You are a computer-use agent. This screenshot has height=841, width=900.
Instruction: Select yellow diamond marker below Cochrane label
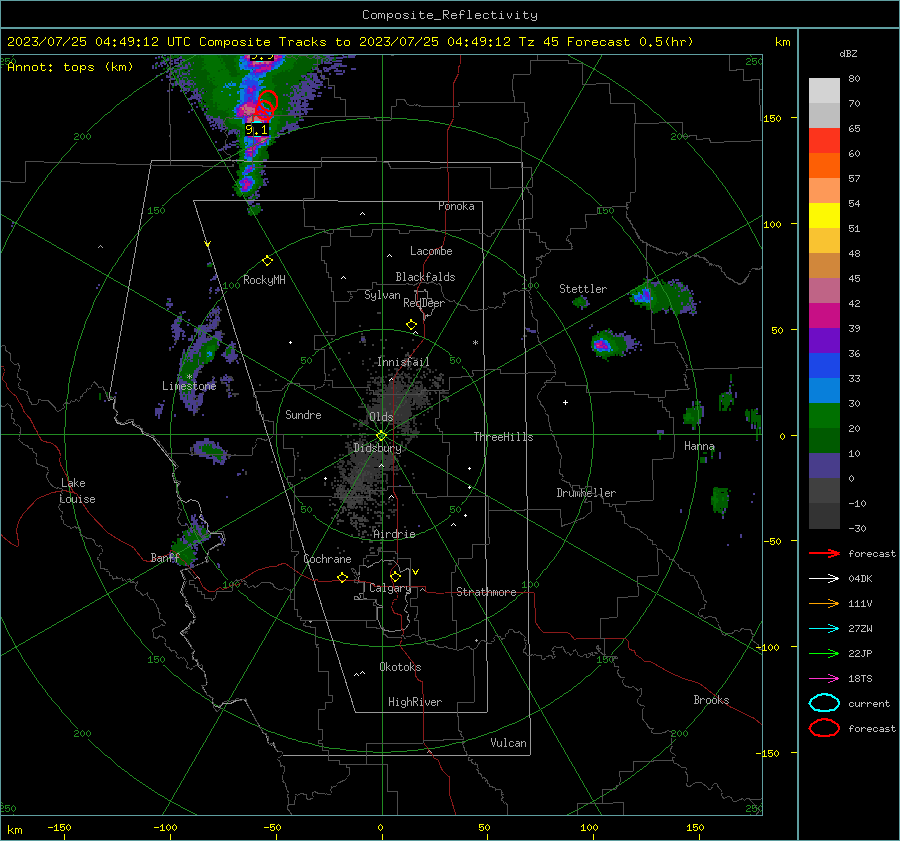[x=342, y=577]
